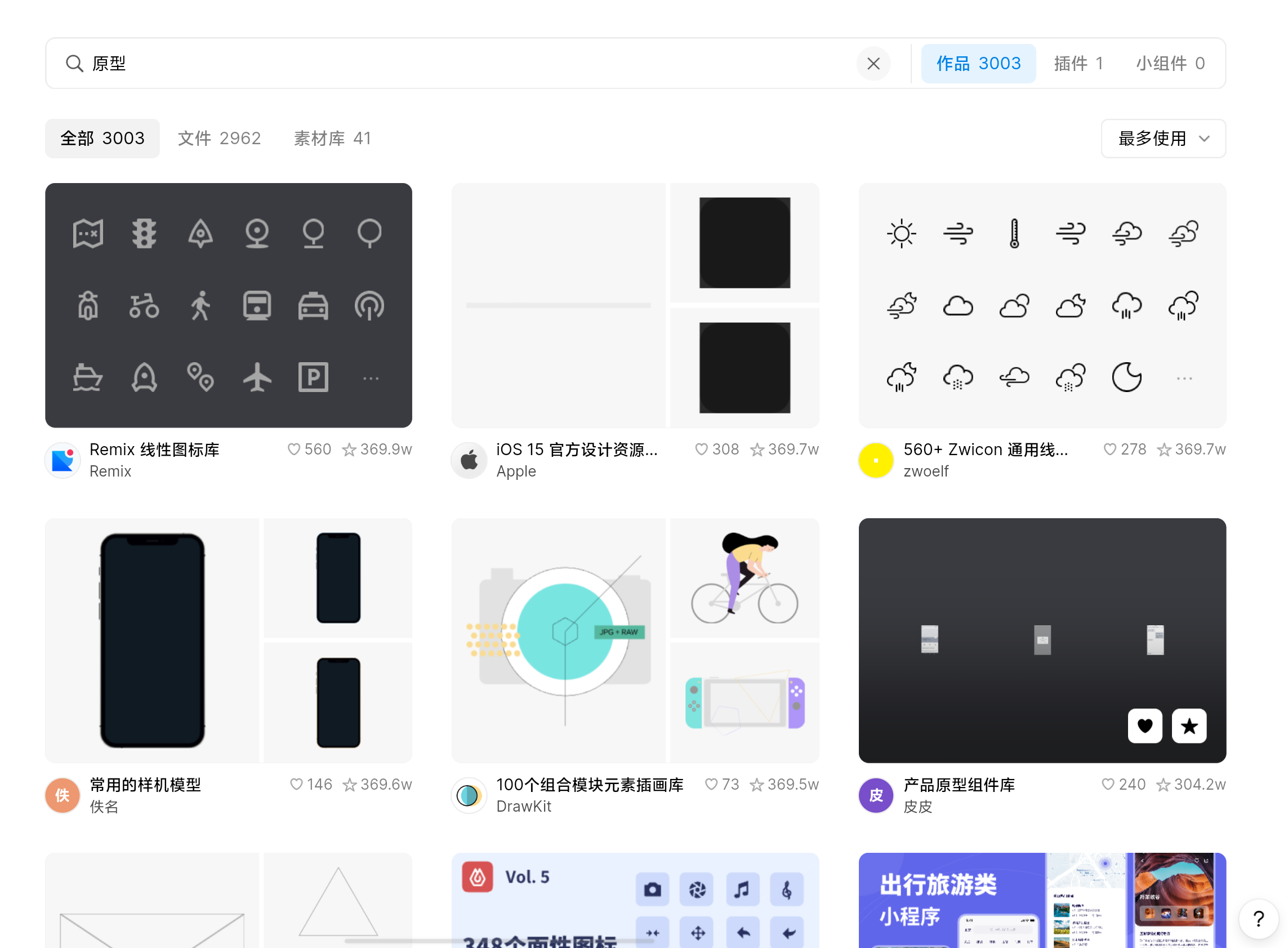Screen dimensions: 1288x948
Task: Open the help question mark button
Action: point(1258,919)
